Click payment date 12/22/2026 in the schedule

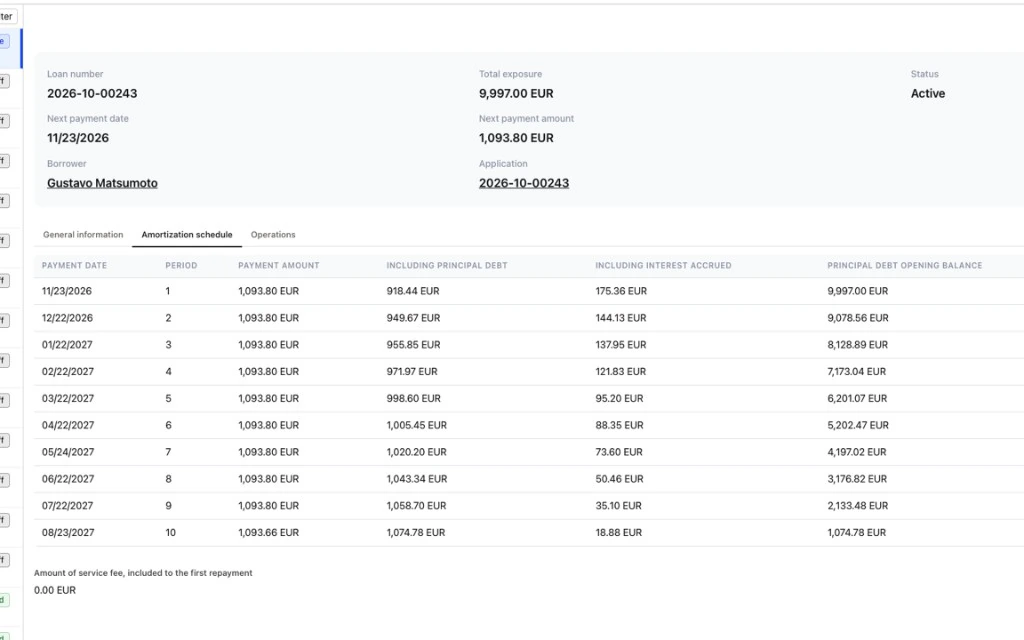tap(67, 318)
